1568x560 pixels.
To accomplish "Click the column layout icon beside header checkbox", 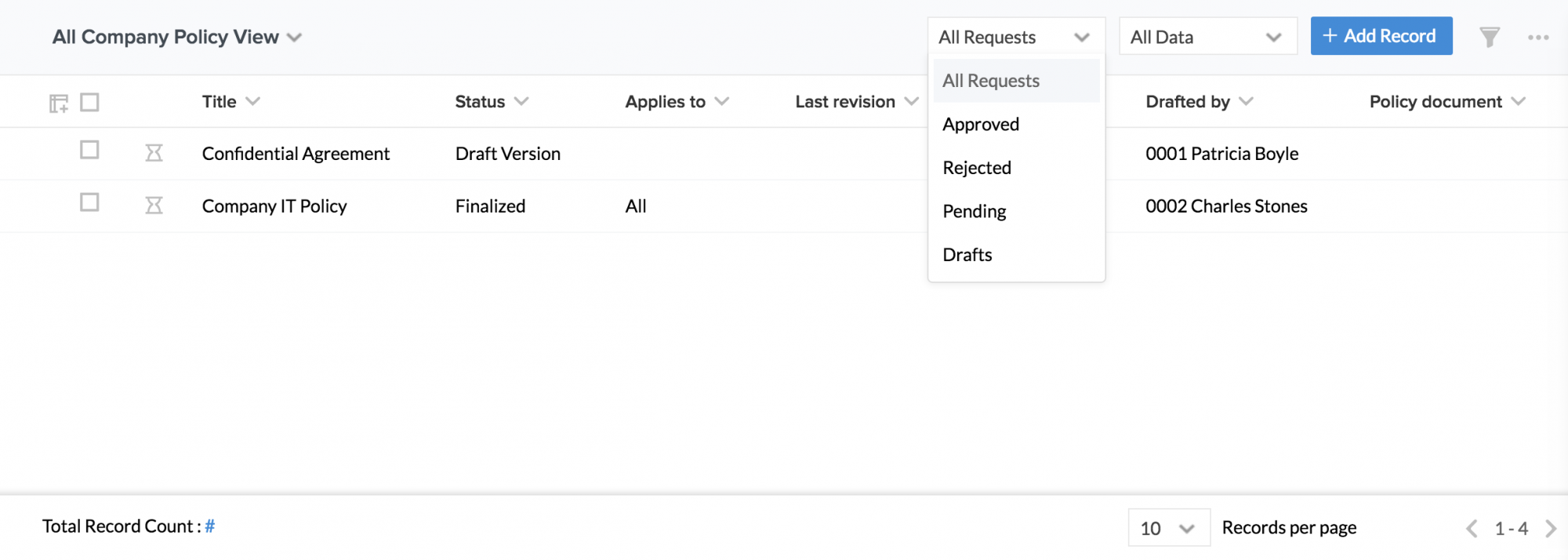I will (x=59, y=103).
